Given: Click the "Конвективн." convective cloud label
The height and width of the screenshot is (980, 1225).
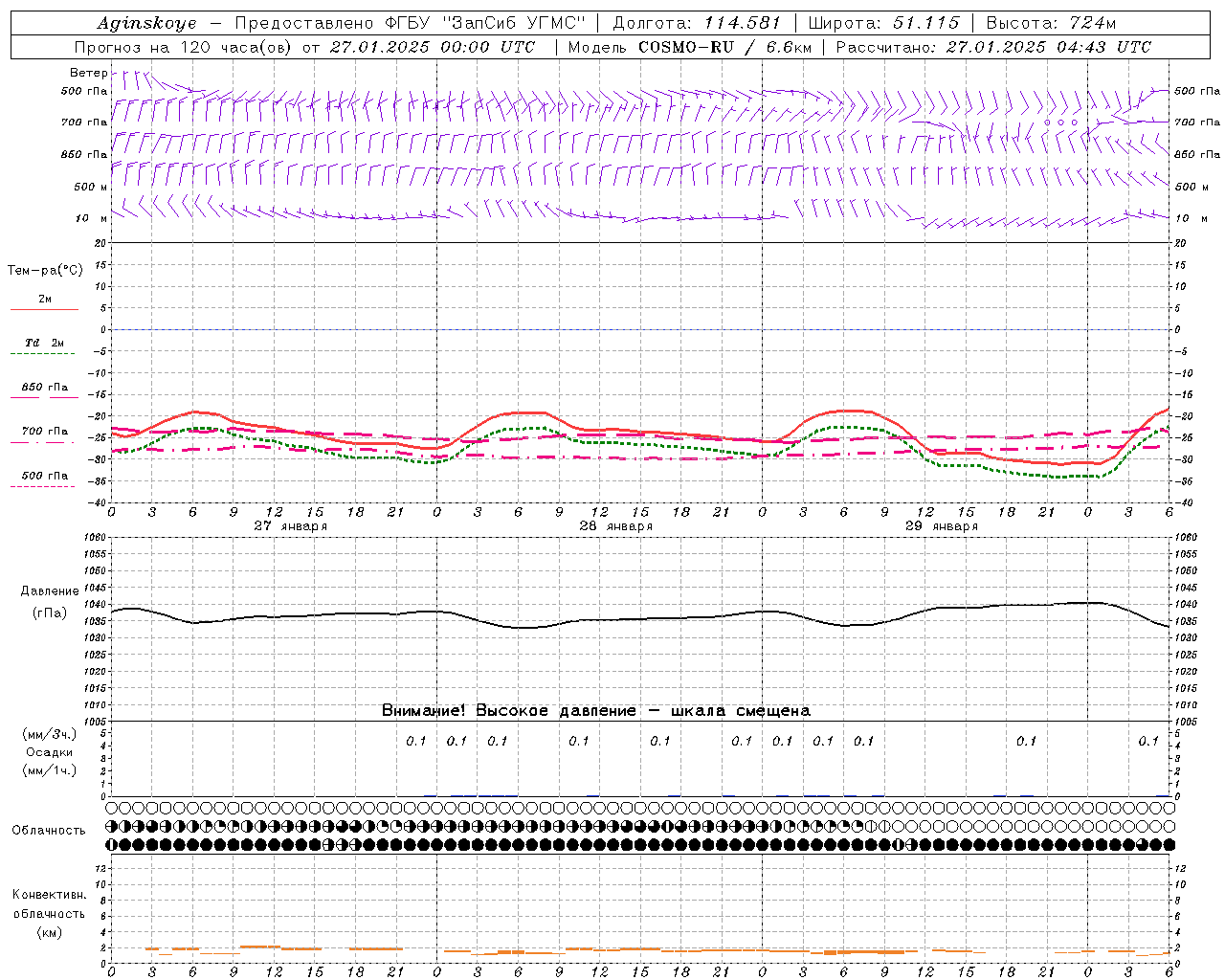Looking at the screenshot, I should 49,895.
